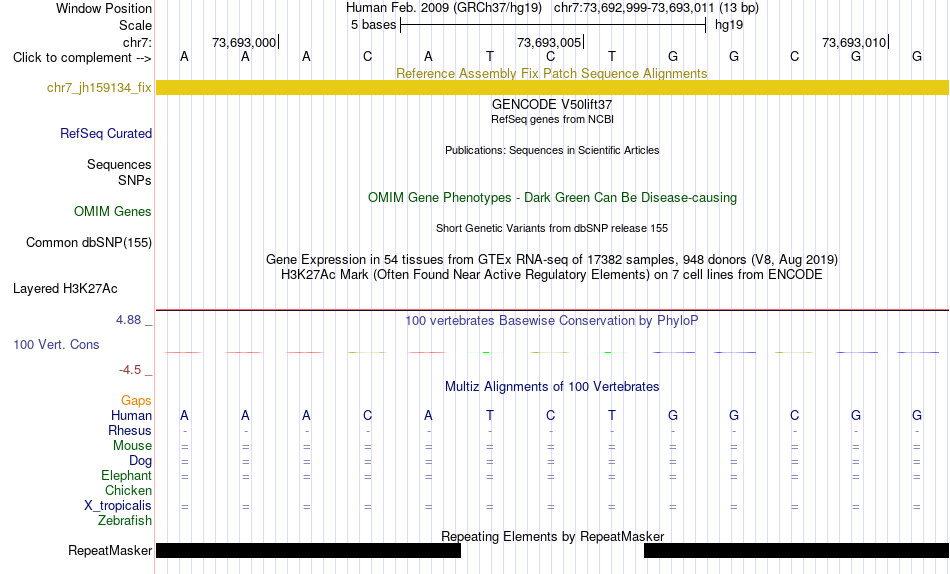The width and height of the screenshot is (950, 574).
Task: Click the Elephant species label
Action: pyautogui.click(x=126, y=475)
